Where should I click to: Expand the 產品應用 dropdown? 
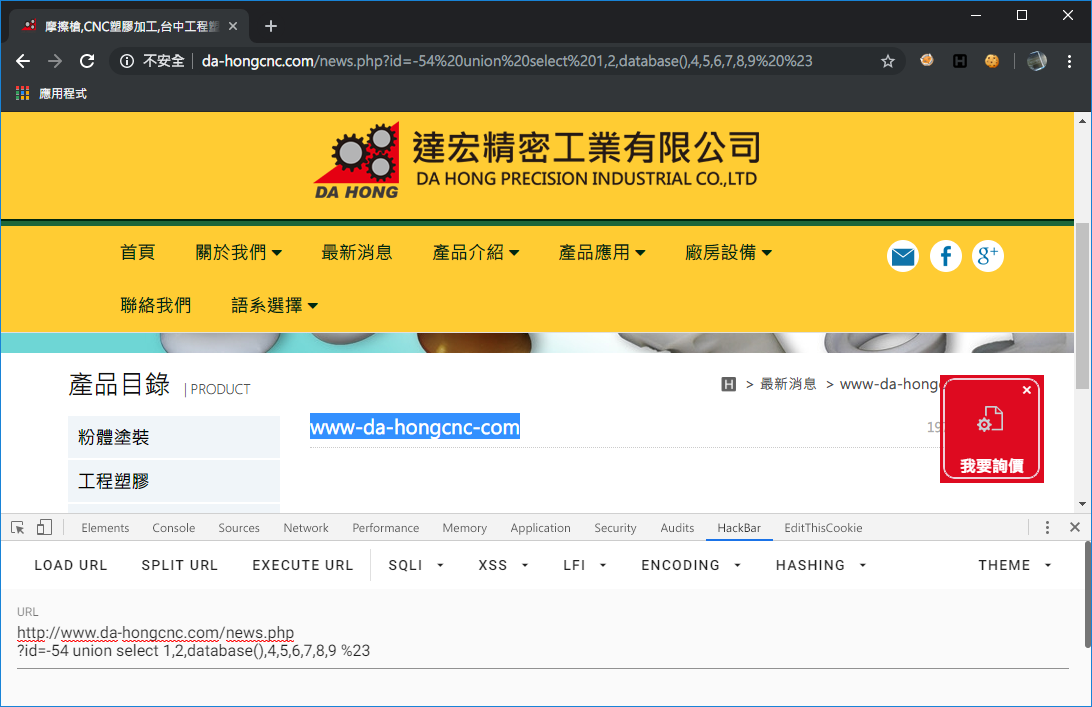[x=602, y=252]
